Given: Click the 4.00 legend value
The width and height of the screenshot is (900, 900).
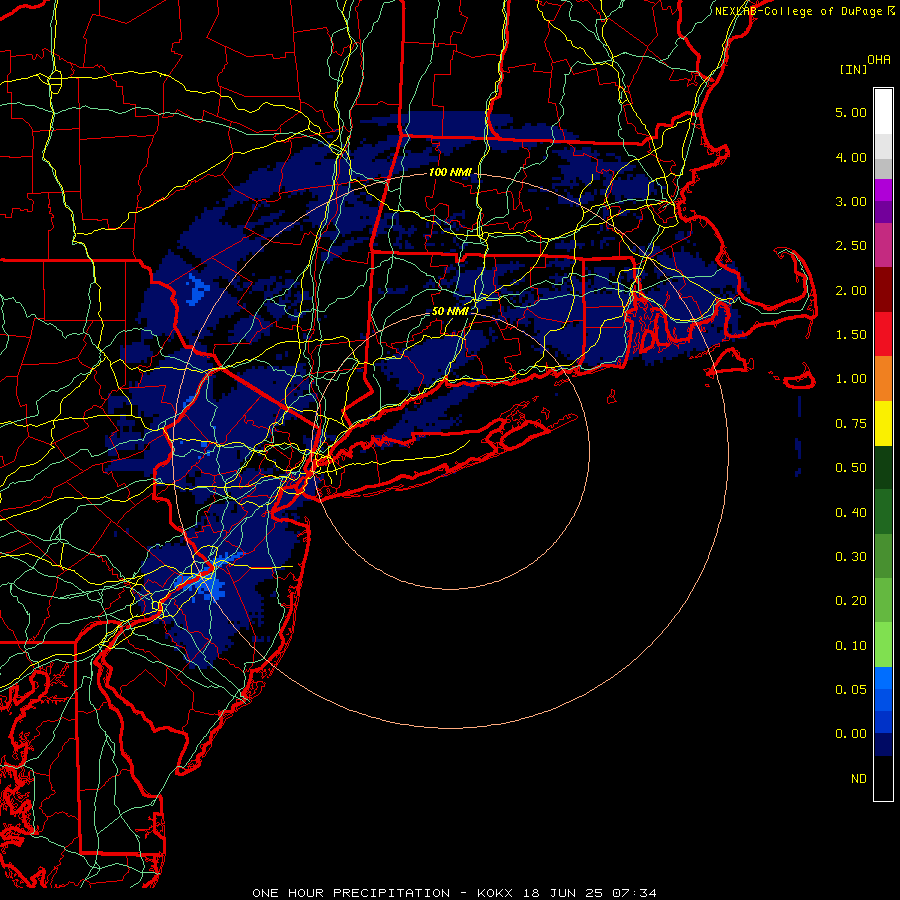Looking at the screenshot, I should tap(851, 157).
